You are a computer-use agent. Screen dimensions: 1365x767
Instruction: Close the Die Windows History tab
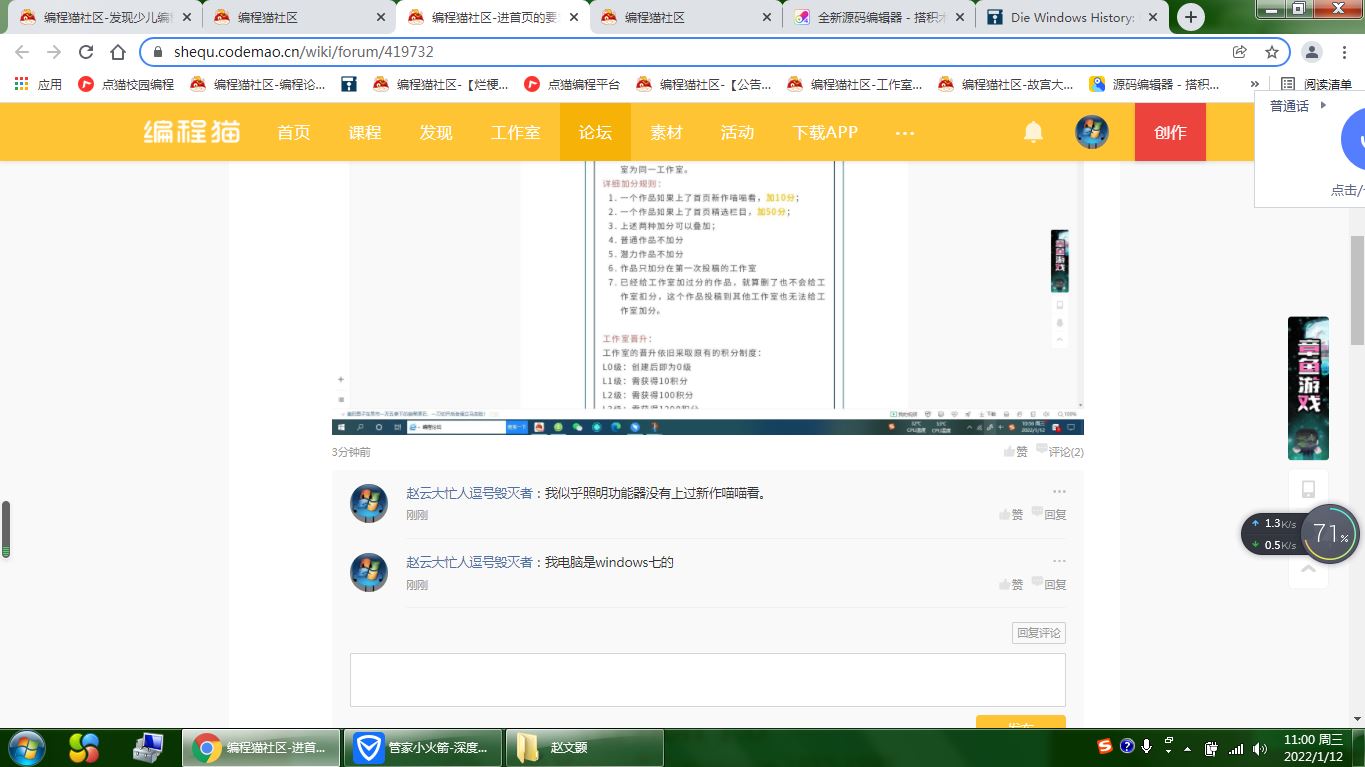pyautogui.click(x=1153, y=17)
